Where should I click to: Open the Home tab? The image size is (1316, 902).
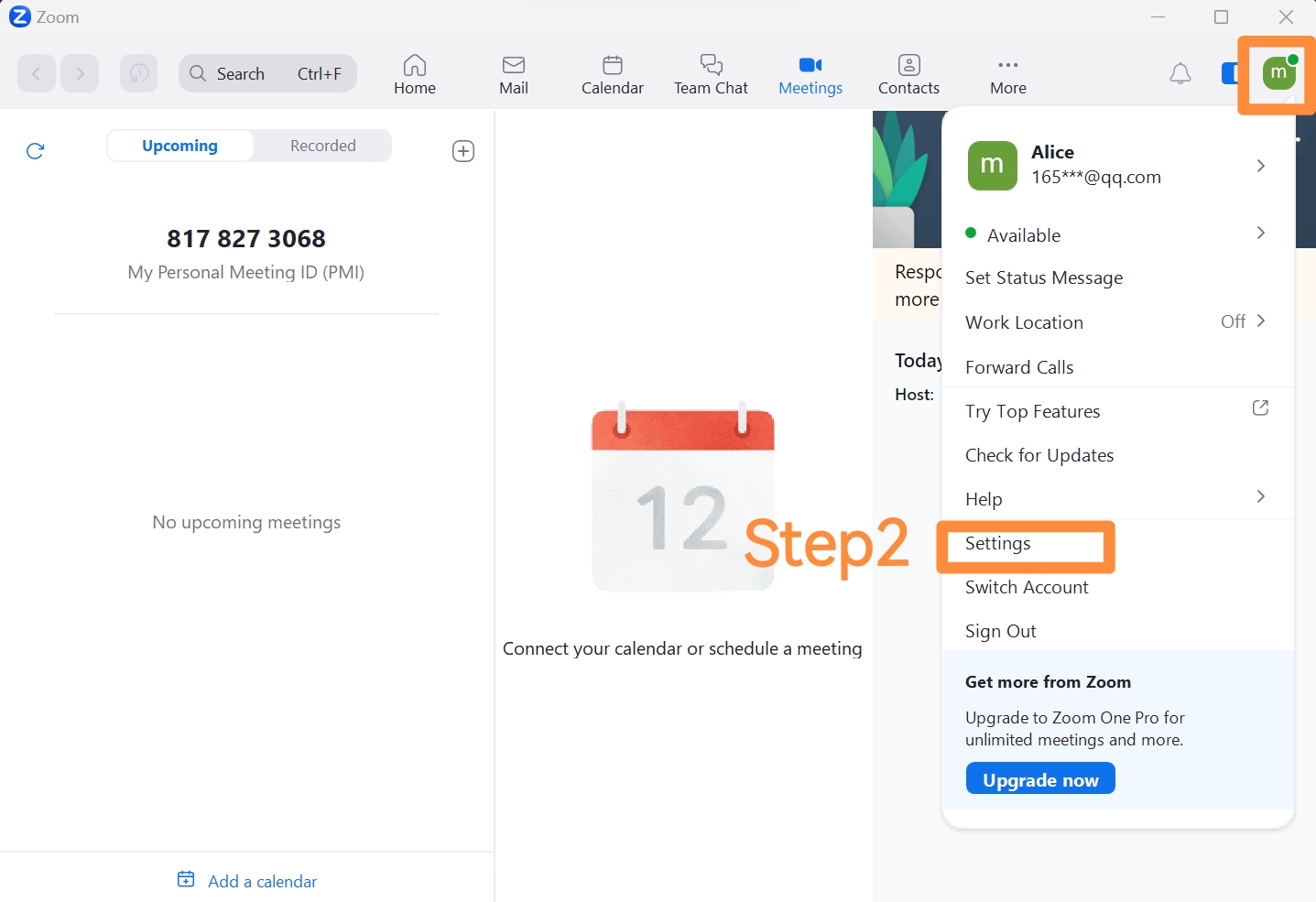pos(415,74)
